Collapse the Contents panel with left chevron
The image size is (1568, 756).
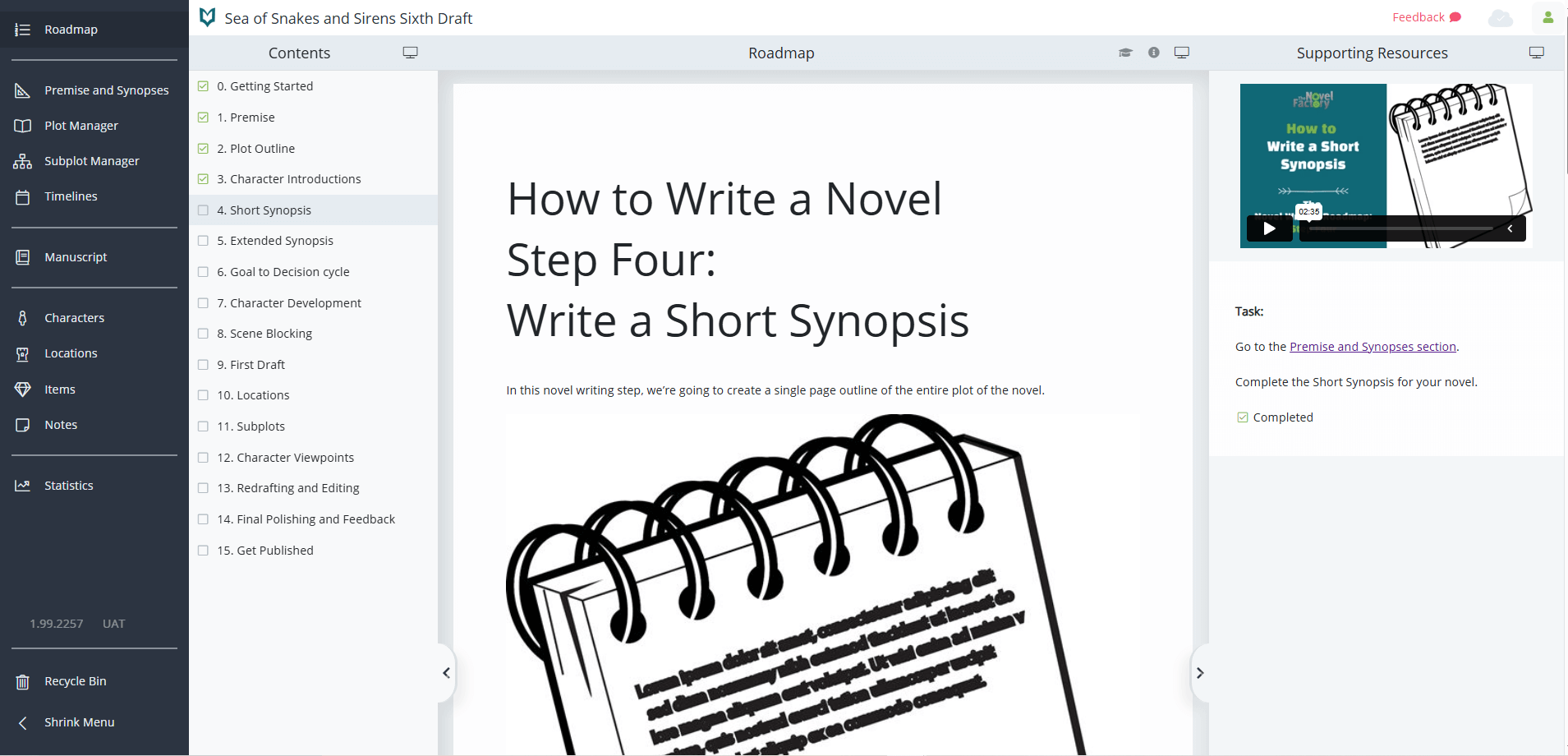point(446,672)
